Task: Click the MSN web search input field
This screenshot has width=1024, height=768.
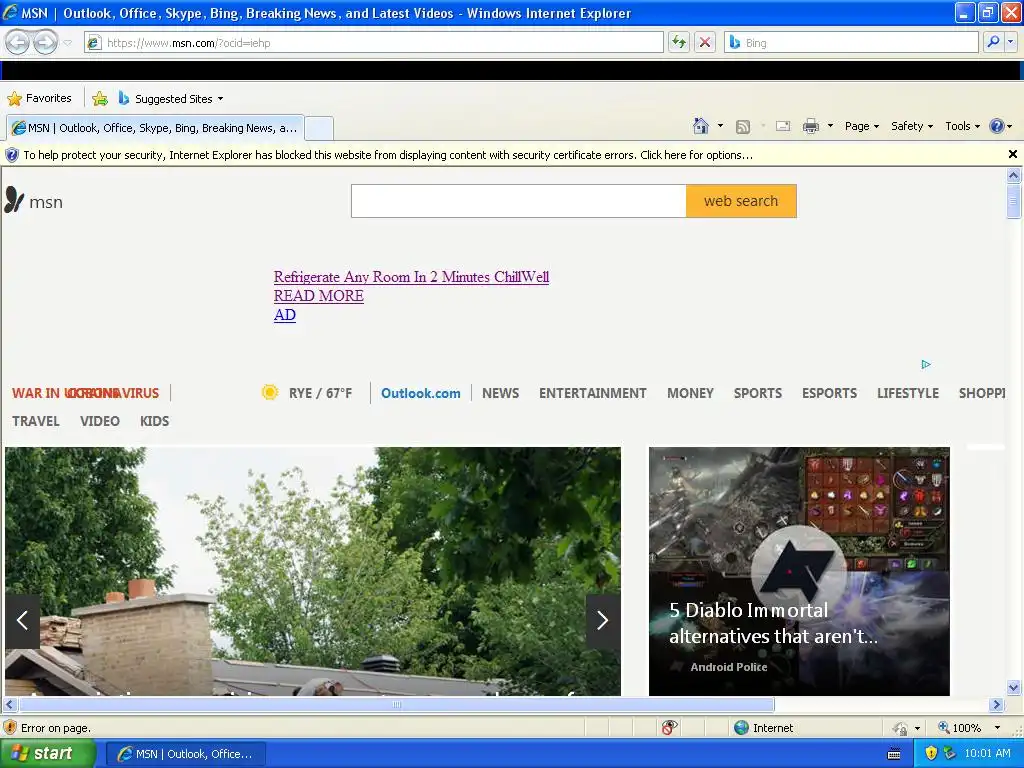Action: [519, 201]
